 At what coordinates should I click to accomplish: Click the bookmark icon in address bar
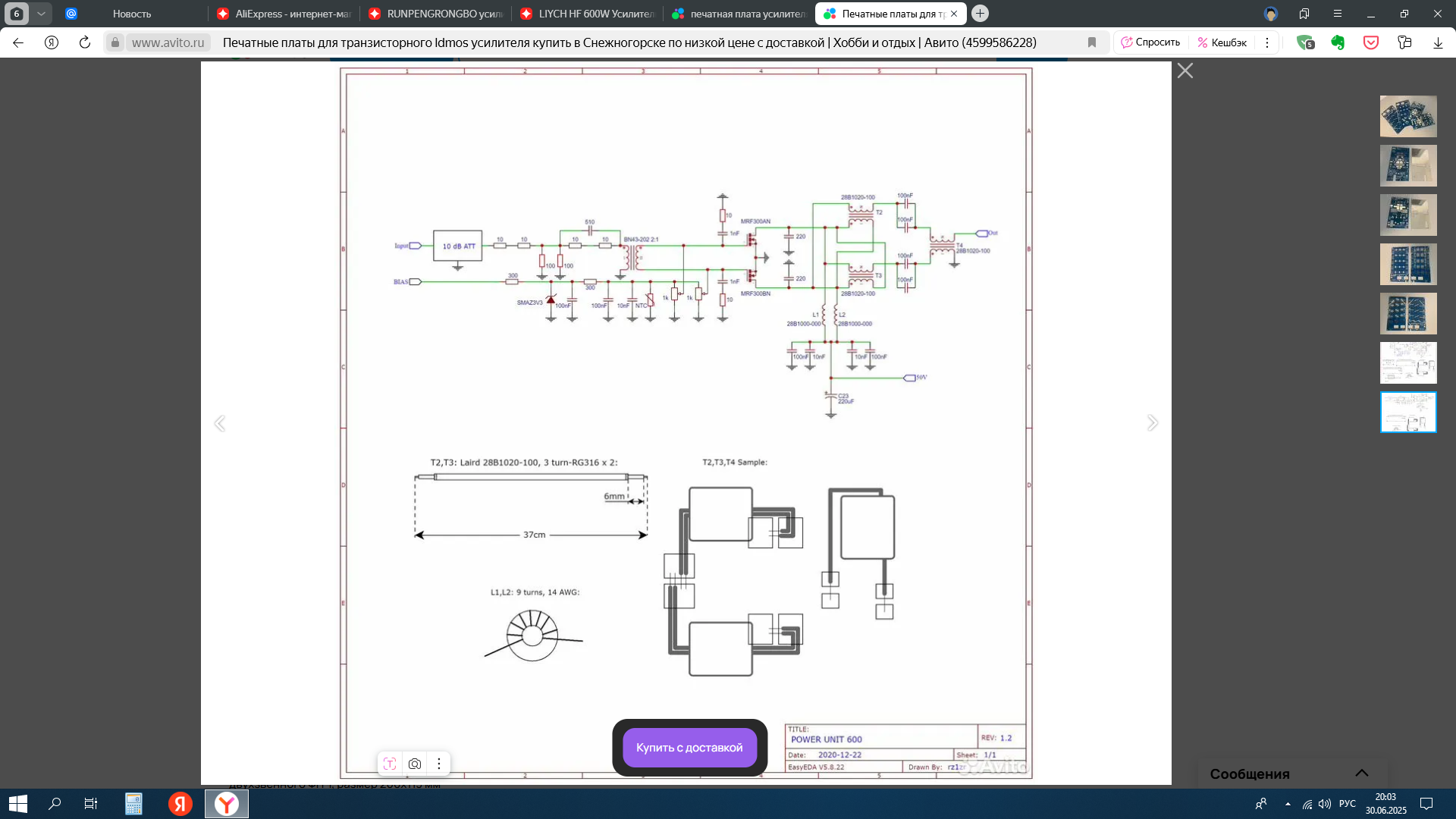tap(1092, 42)
